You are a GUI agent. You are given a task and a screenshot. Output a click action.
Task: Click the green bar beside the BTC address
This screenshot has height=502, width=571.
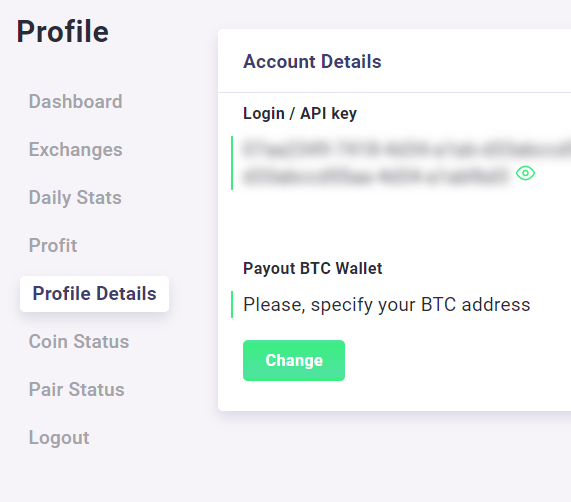point(232,304)
